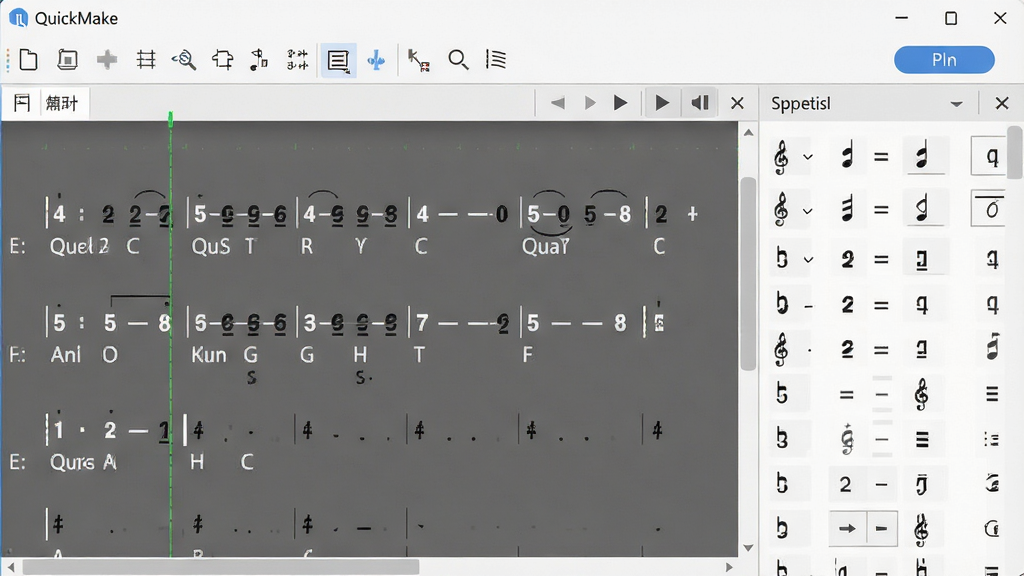Select lyric 'Kun' in second staff
This screenshot has height=576, width=1024.
click(209, 355)
